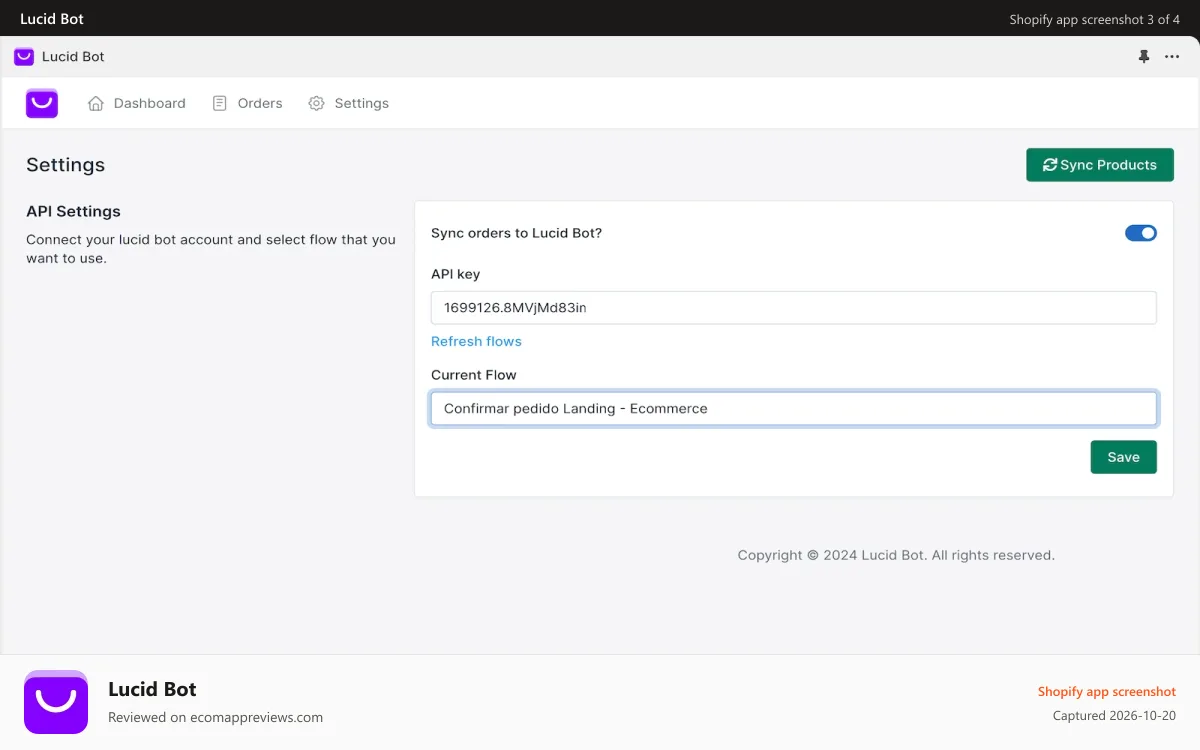Click 'Shopify app screenshot 3 of 4' caption
This screenshot has width=1200, height=750.
click(1094, 19)
